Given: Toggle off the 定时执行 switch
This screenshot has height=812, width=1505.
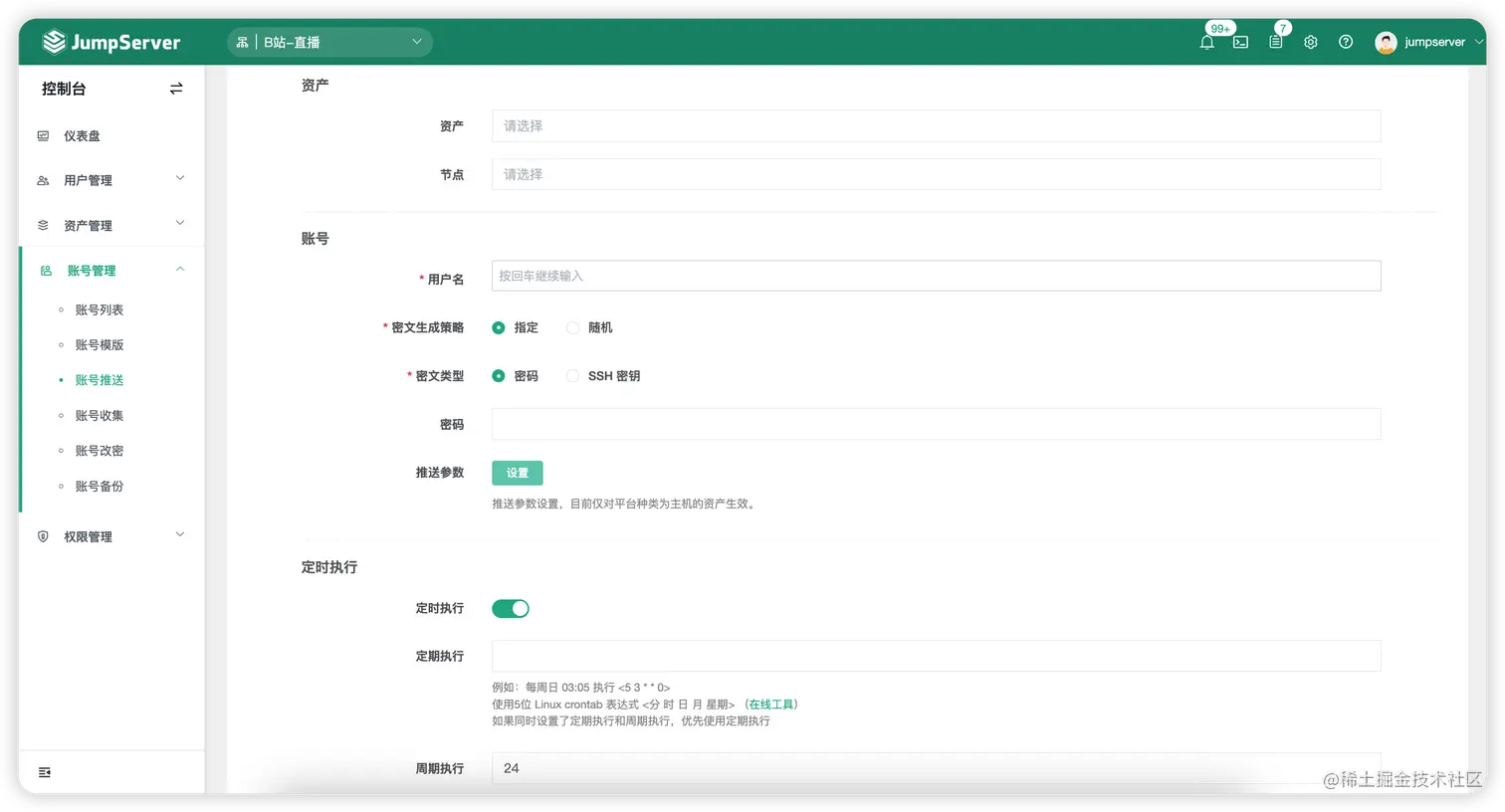Looking at the screenshot, I should (511, 608).
